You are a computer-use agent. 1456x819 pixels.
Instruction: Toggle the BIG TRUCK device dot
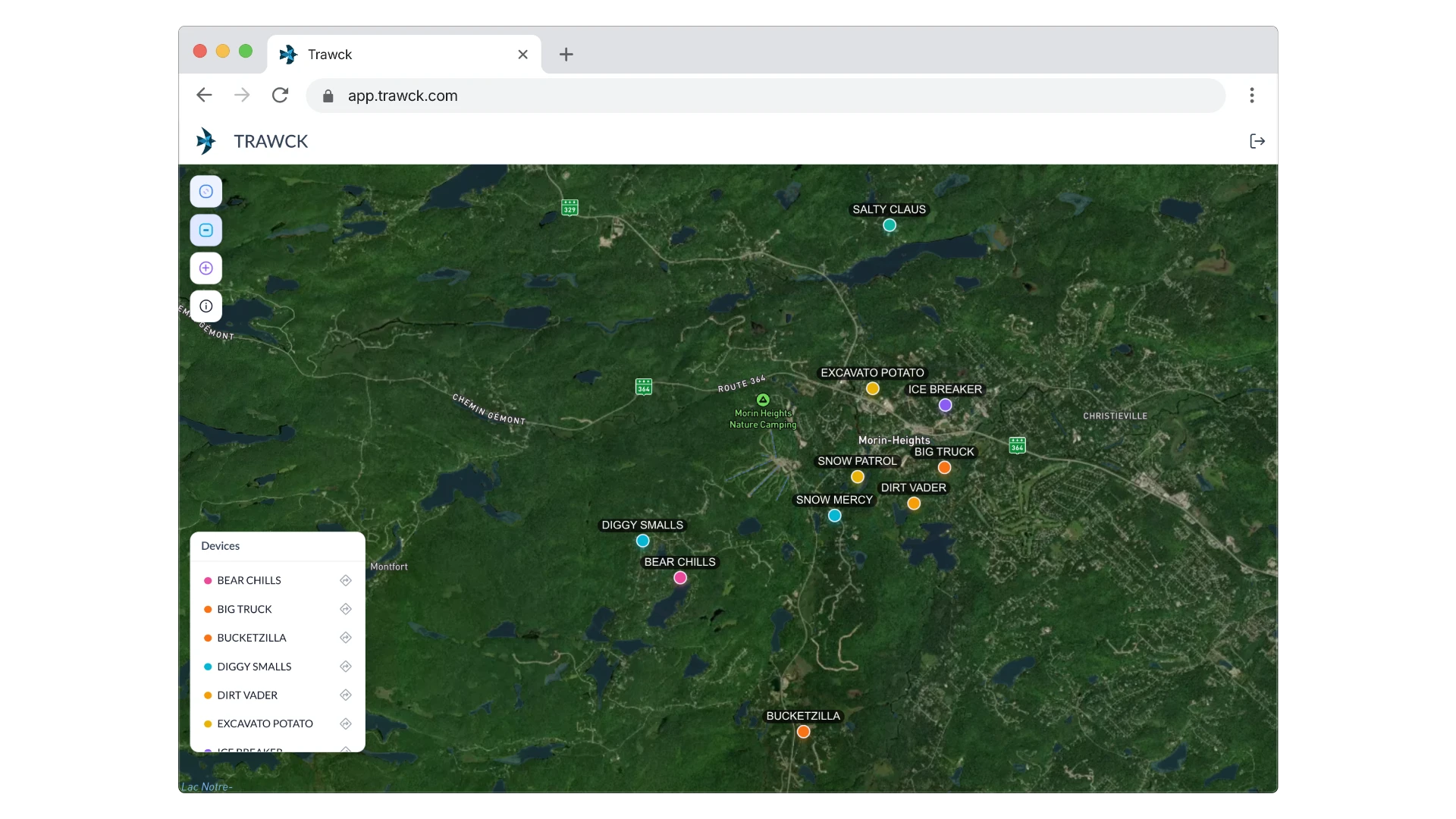[208, 609]
